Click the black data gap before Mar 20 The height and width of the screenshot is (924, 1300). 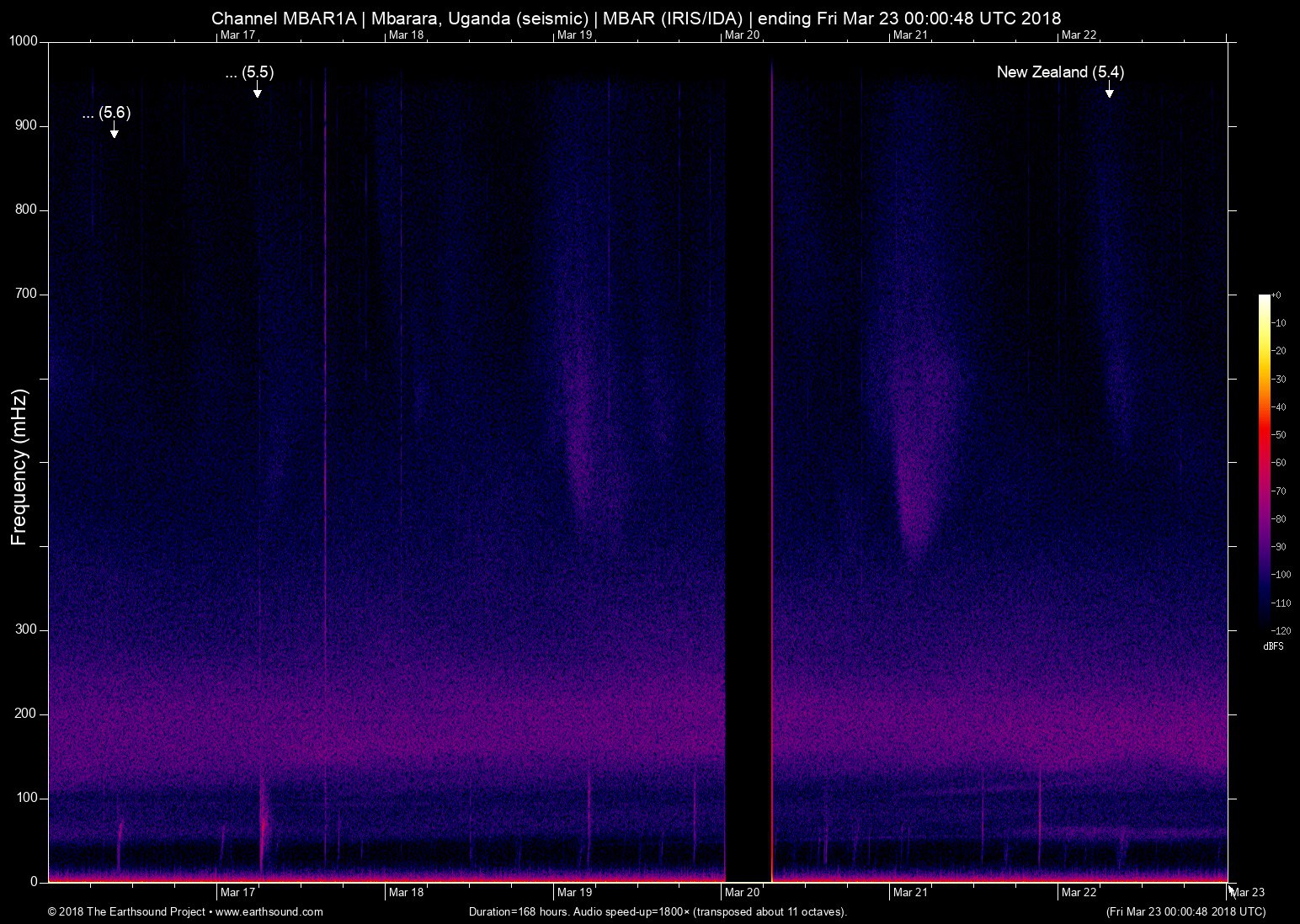pyautogui.click(x=748, y=463)
